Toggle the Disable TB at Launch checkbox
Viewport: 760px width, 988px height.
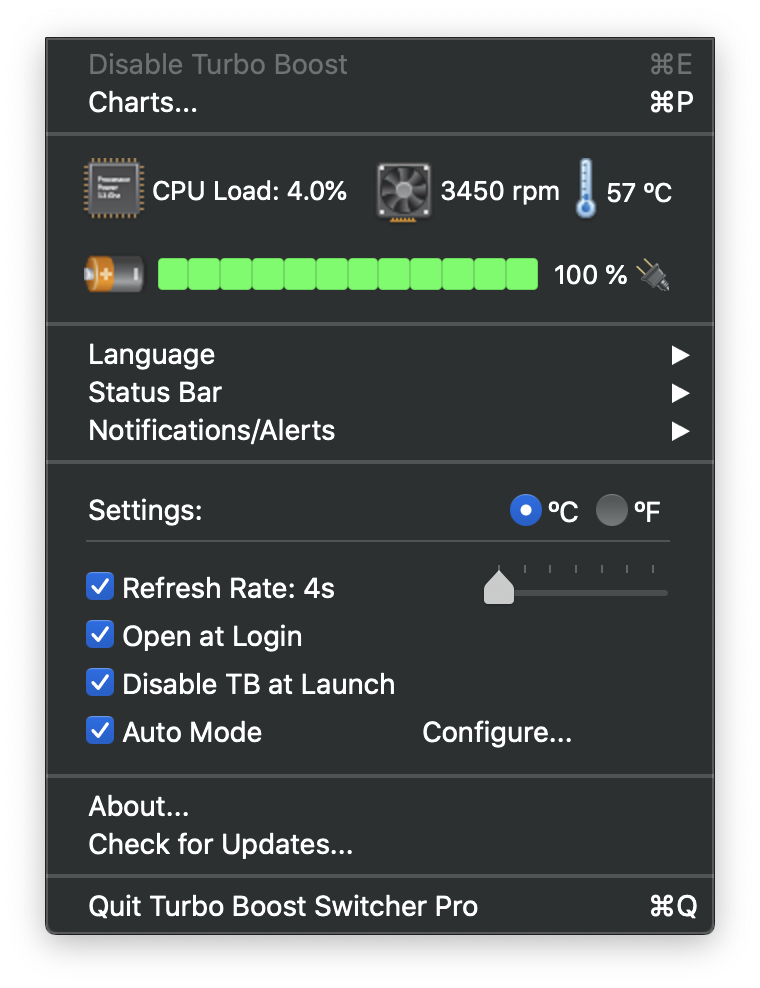pos(100,682)
